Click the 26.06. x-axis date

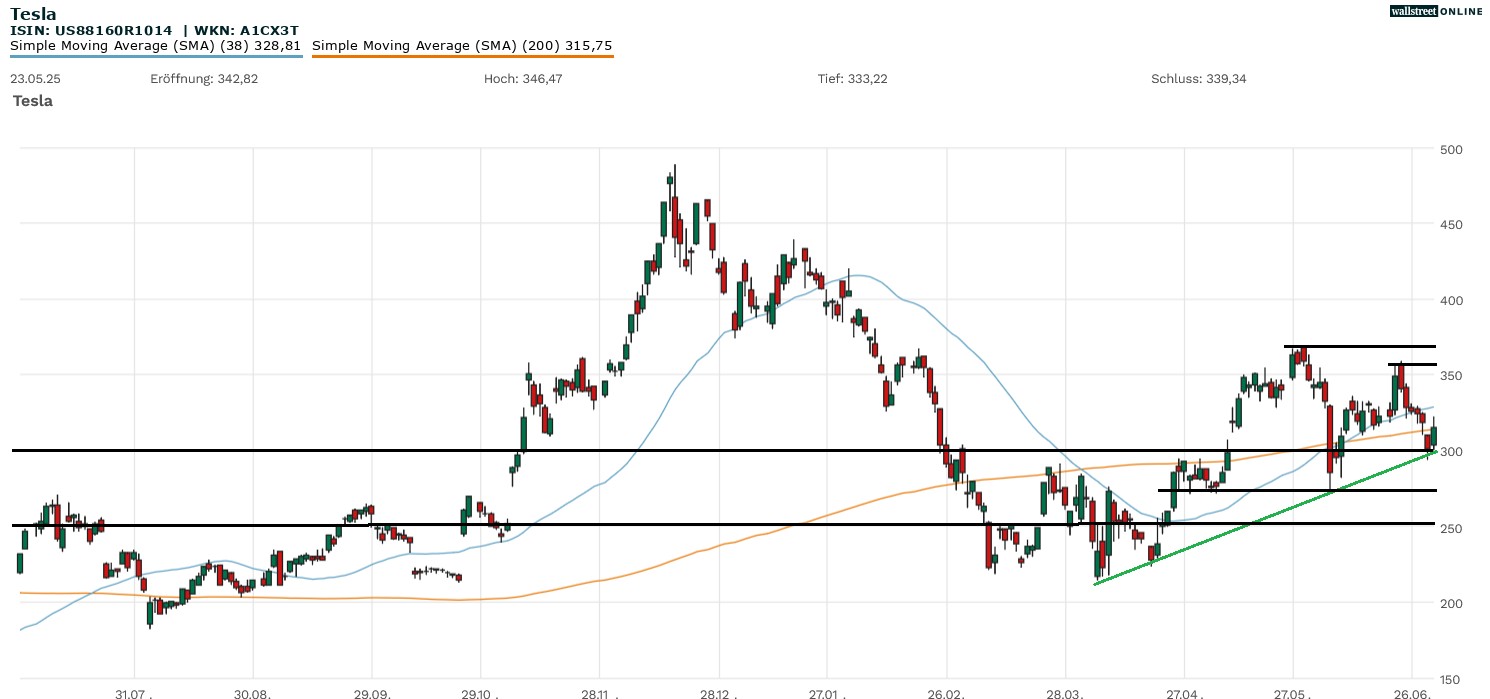point(1411,694)
